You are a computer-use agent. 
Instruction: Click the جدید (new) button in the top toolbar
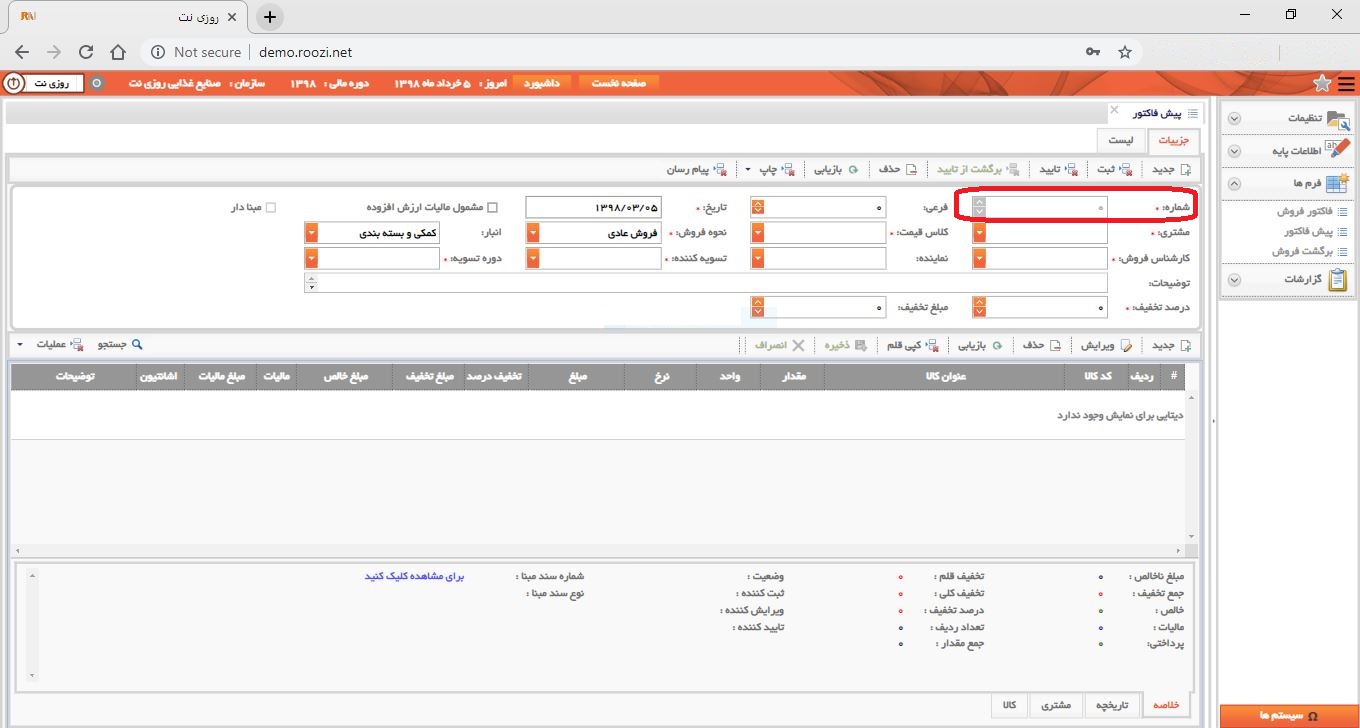tap(1170, 169)
